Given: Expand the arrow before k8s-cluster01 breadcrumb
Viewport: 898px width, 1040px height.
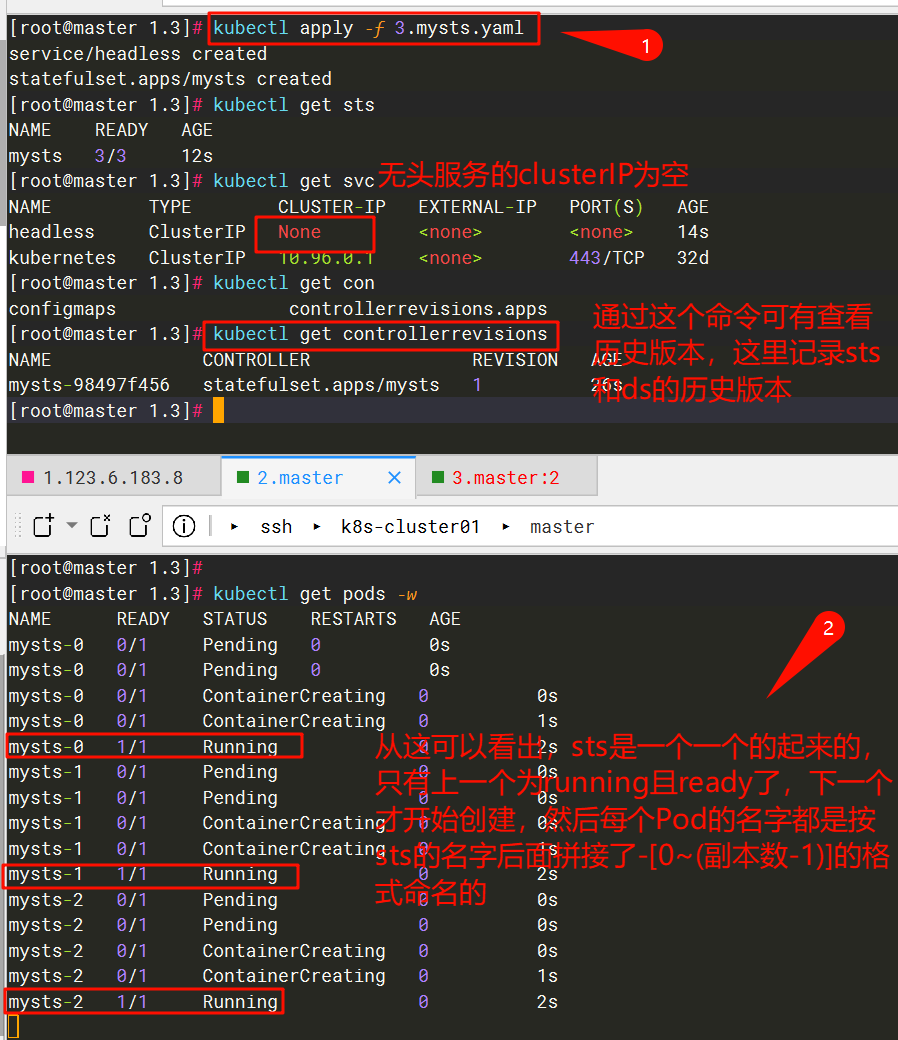Looking at the screenshot, I should point(316,527).
